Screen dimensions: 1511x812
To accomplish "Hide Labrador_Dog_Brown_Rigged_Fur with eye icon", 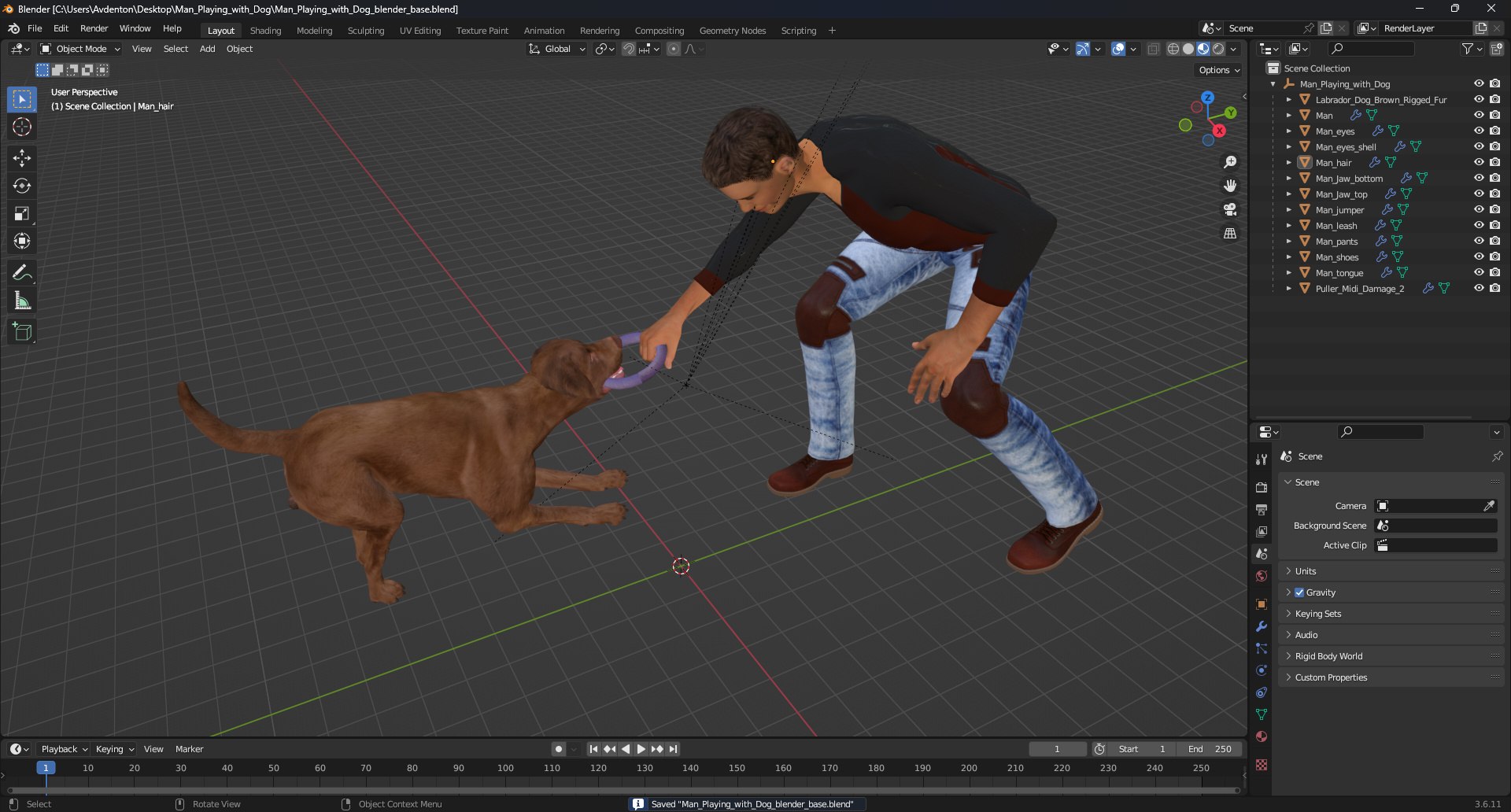I will point(1479,99).
